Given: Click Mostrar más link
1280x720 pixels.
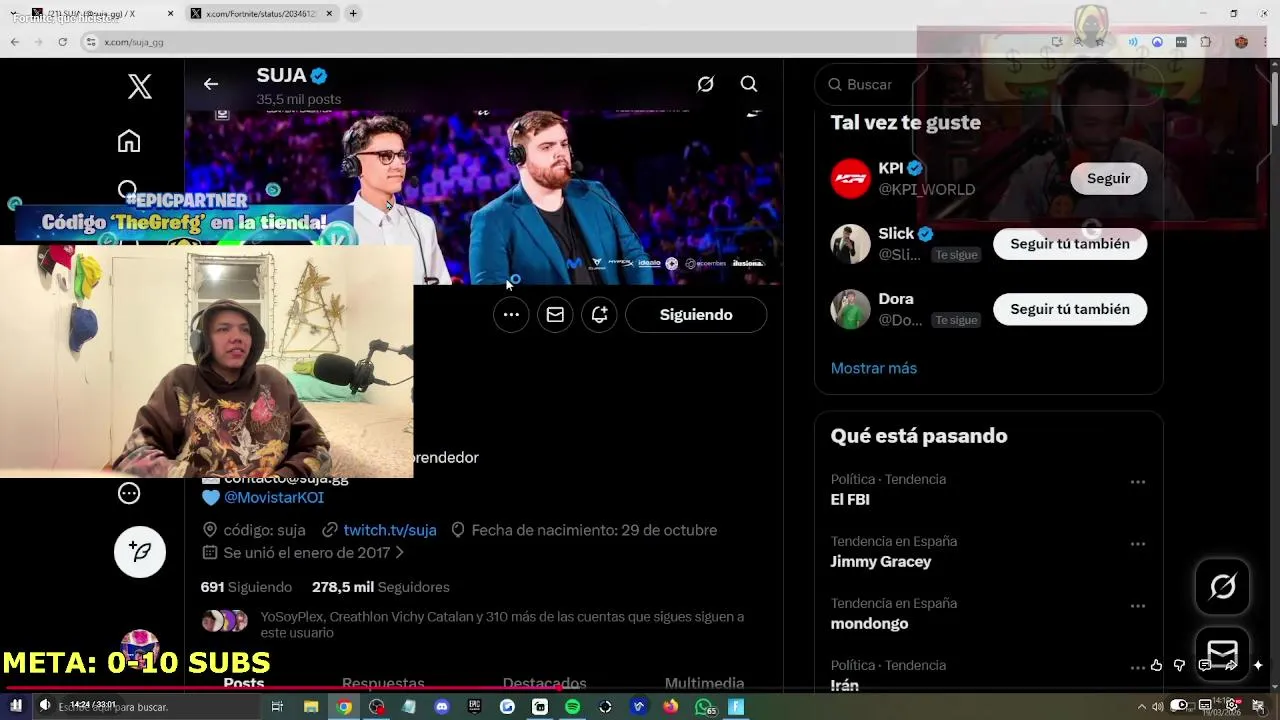Looking at the screenshot, I should 874,368.
